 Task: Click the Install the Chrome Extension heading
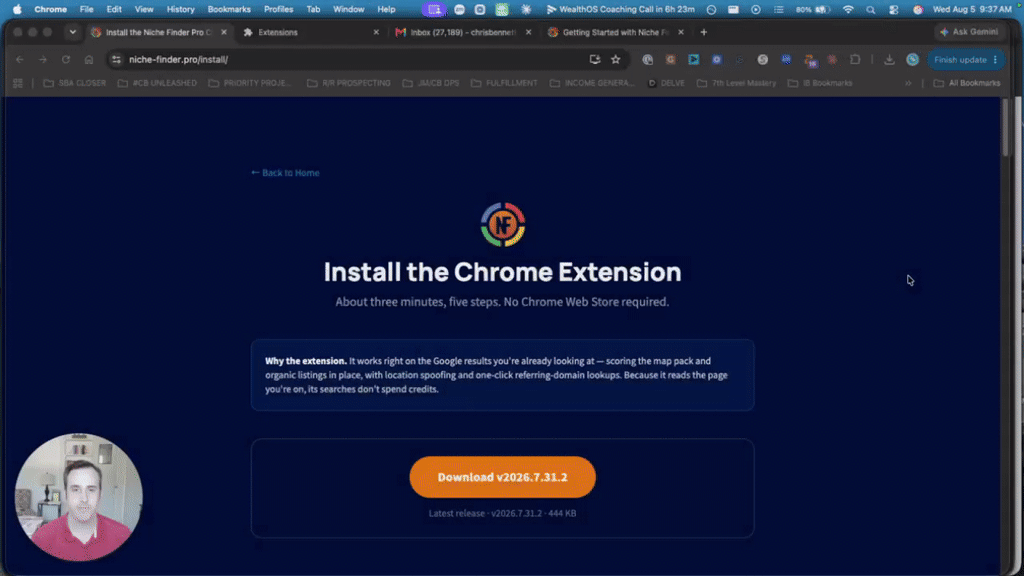(x=502, y=272)
